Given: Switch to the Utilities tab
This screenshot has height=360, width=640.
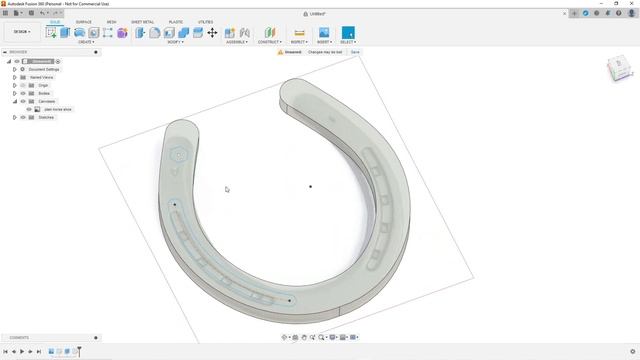Looking at the screenshot, I should coord(205,22).
